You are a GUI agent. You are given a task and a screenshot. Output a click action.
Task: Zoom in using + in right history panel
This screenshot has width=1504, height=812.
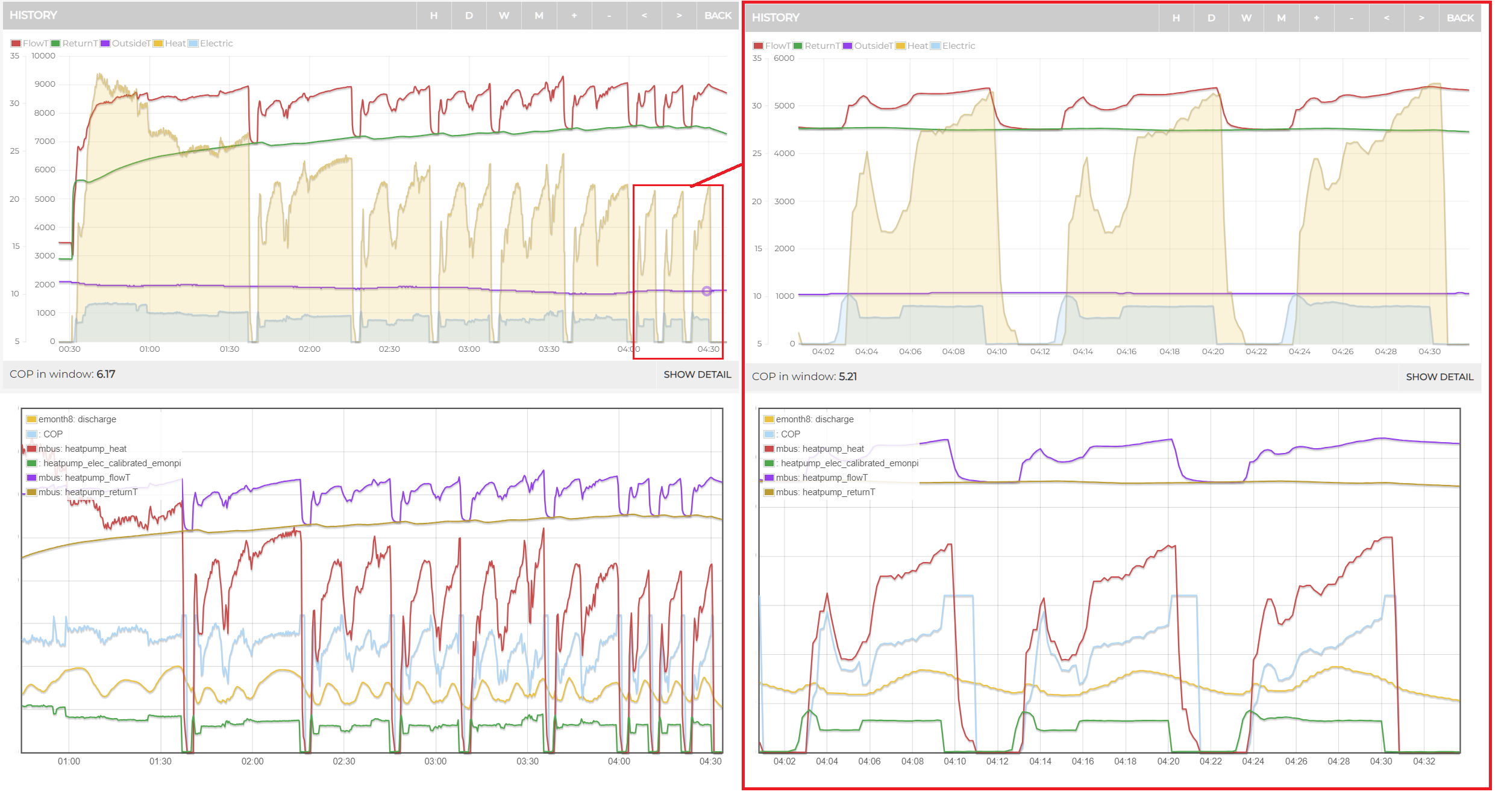coord(1317,18)
